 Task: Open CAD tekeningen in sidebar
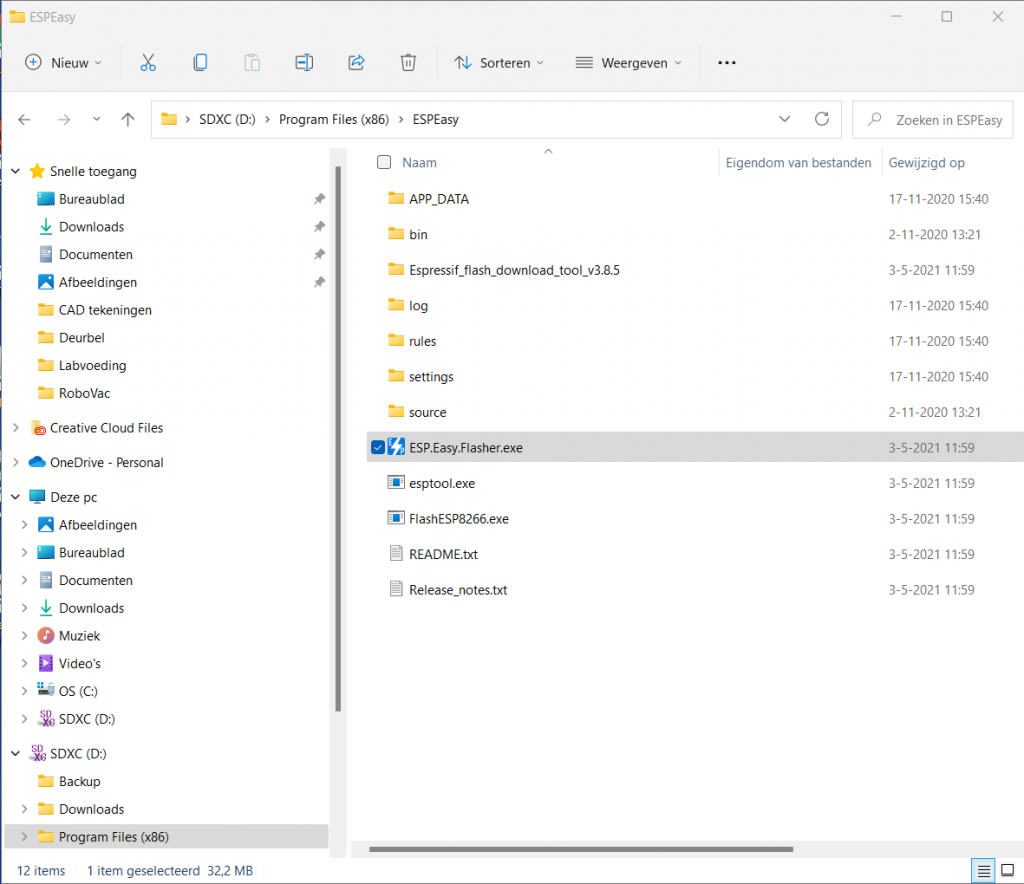click(104, 310)
